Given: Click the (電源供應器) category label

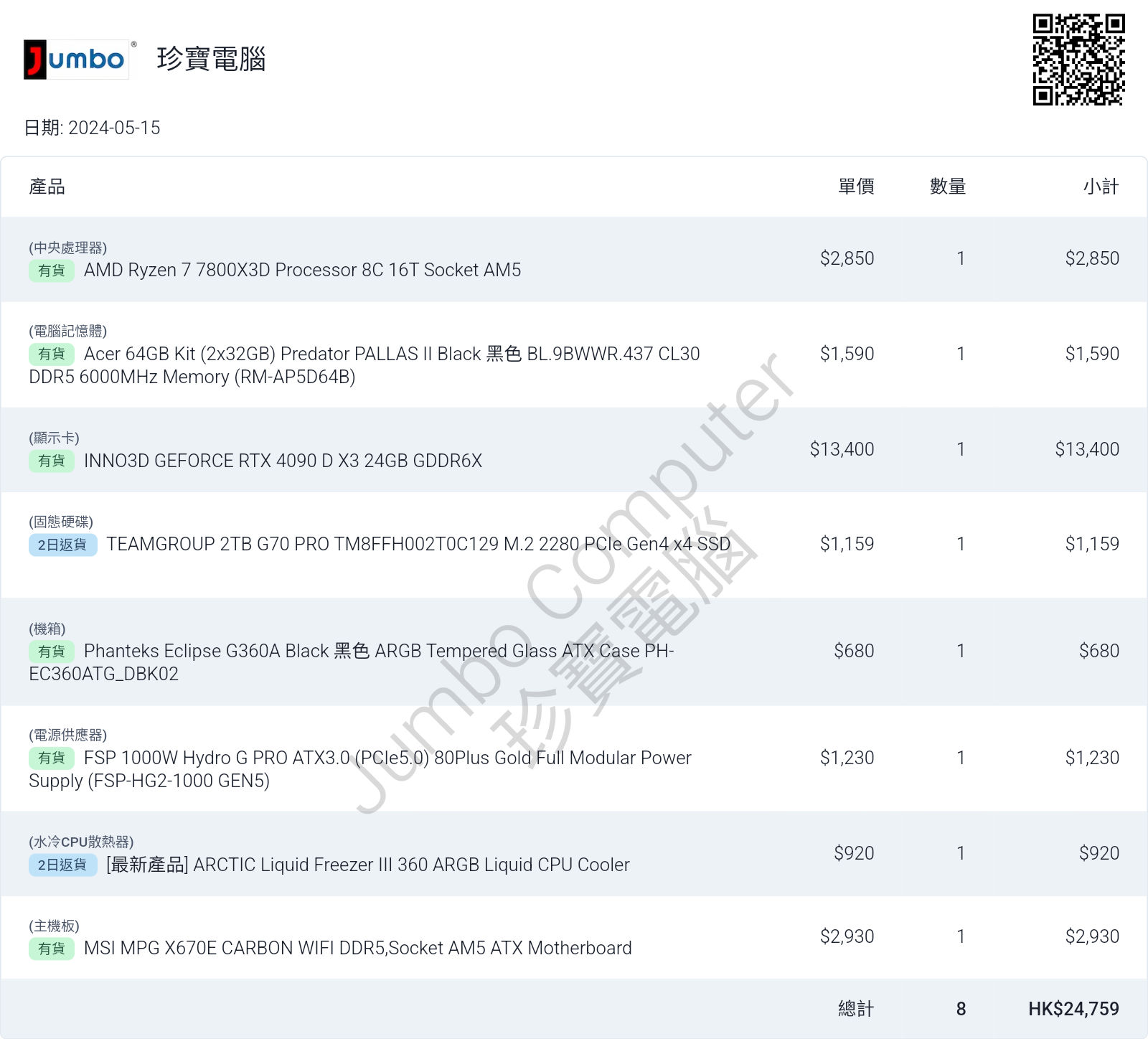Looking at the screenshot, I should pyautogui.click(x=67, y=735).
